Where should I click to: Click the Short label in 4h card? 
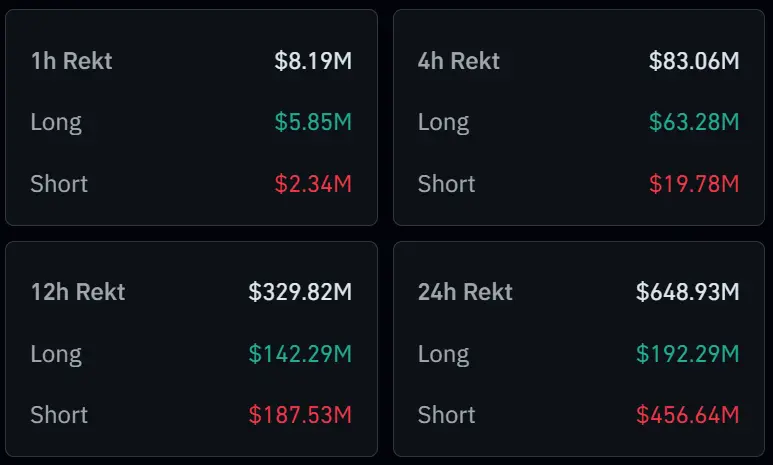447,184
